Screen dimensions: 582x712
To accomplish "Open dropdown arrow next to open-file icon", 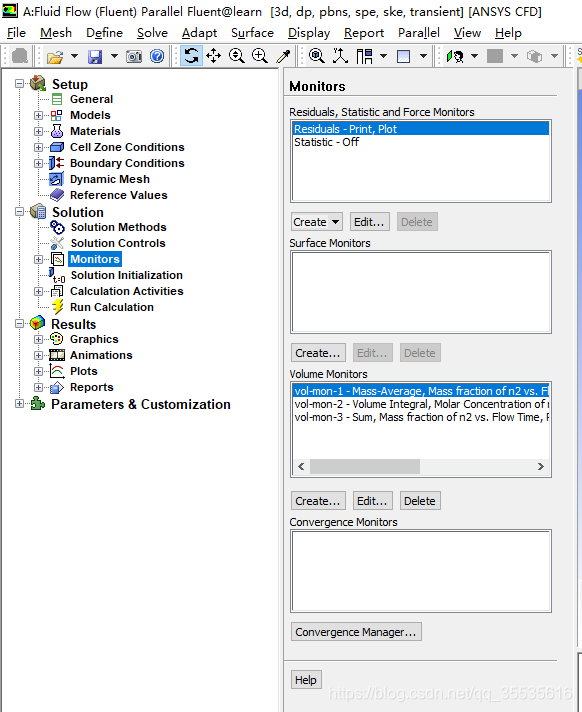I will (x=74, y=56).
